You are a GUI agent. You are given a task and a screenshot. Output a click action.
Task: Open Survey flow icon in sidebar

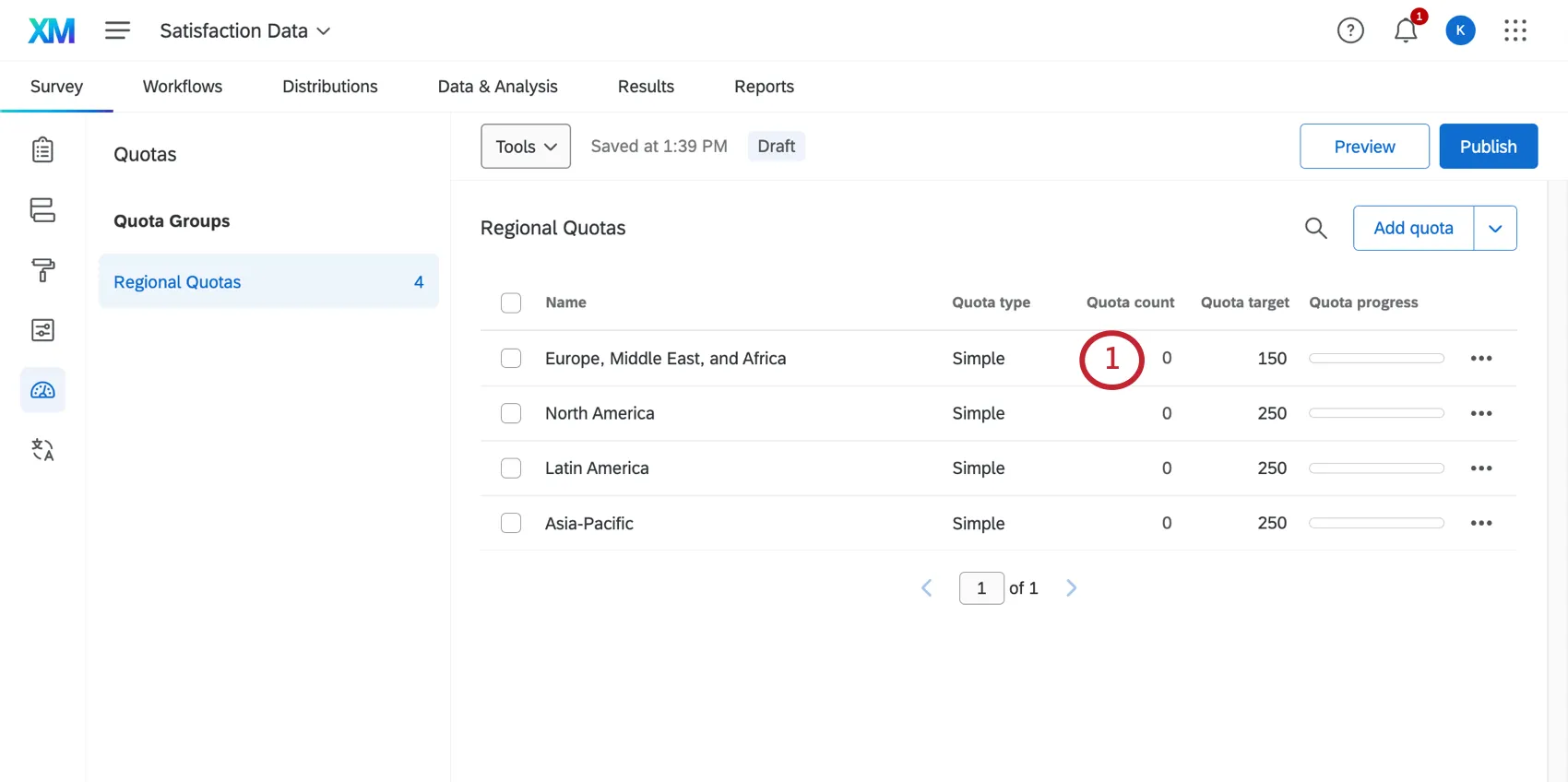(42, 210)
